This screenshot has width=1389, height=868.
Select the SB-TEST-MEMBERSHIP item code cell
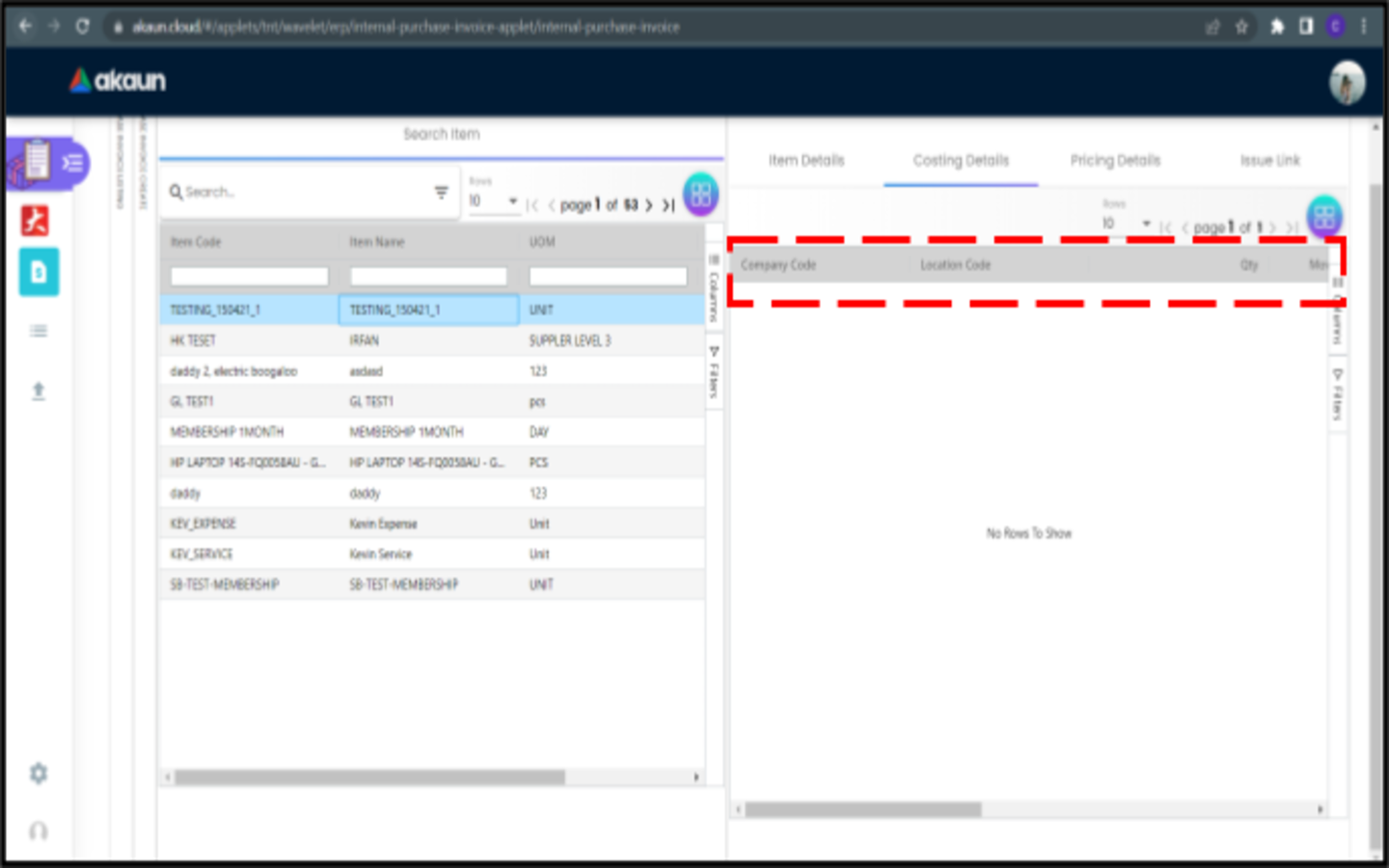250,584
